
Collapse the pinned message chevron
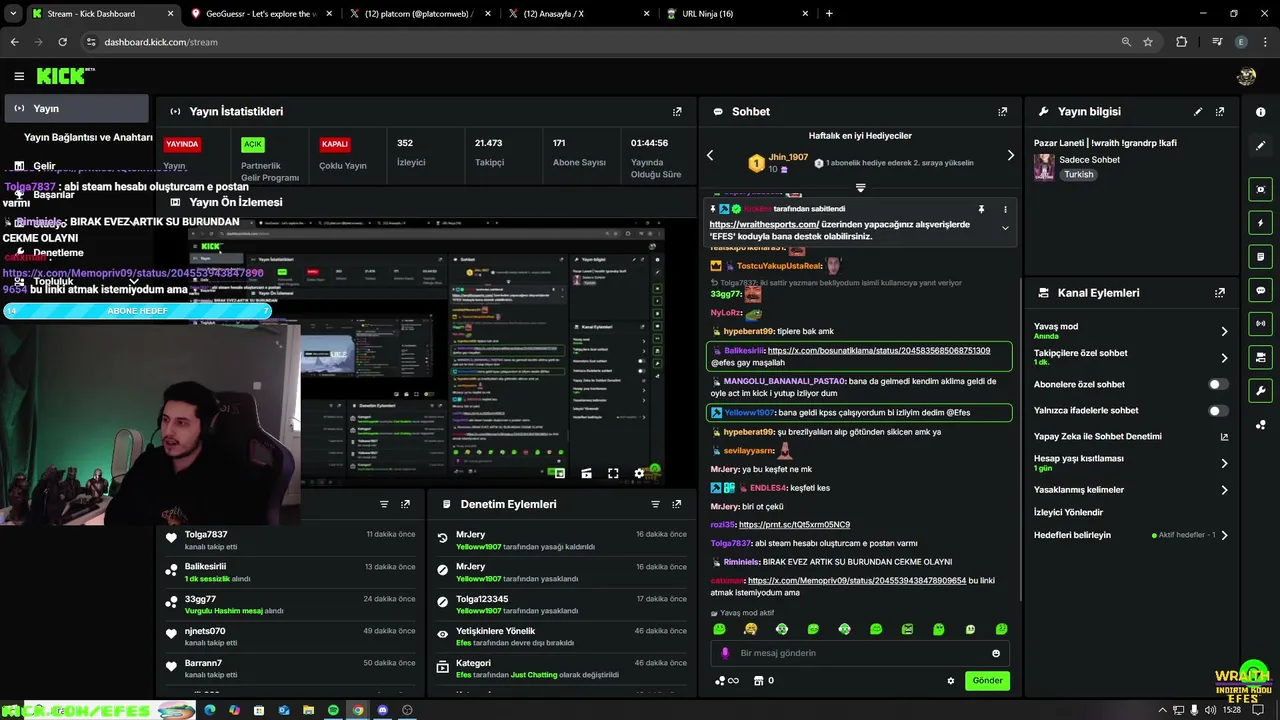tap(1005, 228)
